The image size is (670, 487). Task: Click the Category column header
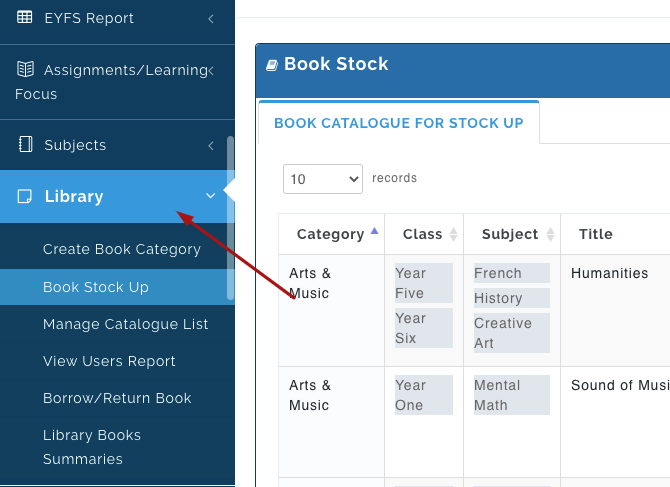coord(330,234)
